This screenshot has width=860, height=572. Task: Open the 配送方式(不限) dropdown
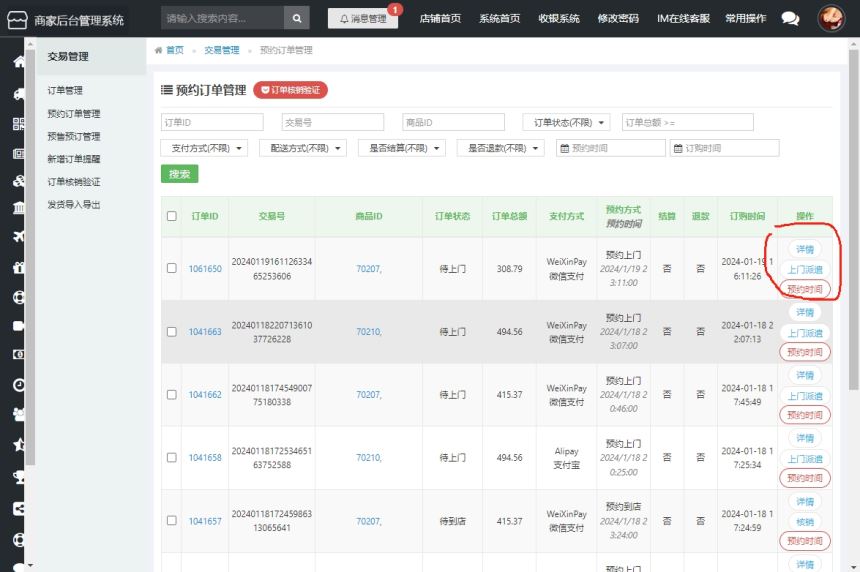coord(303,148)
